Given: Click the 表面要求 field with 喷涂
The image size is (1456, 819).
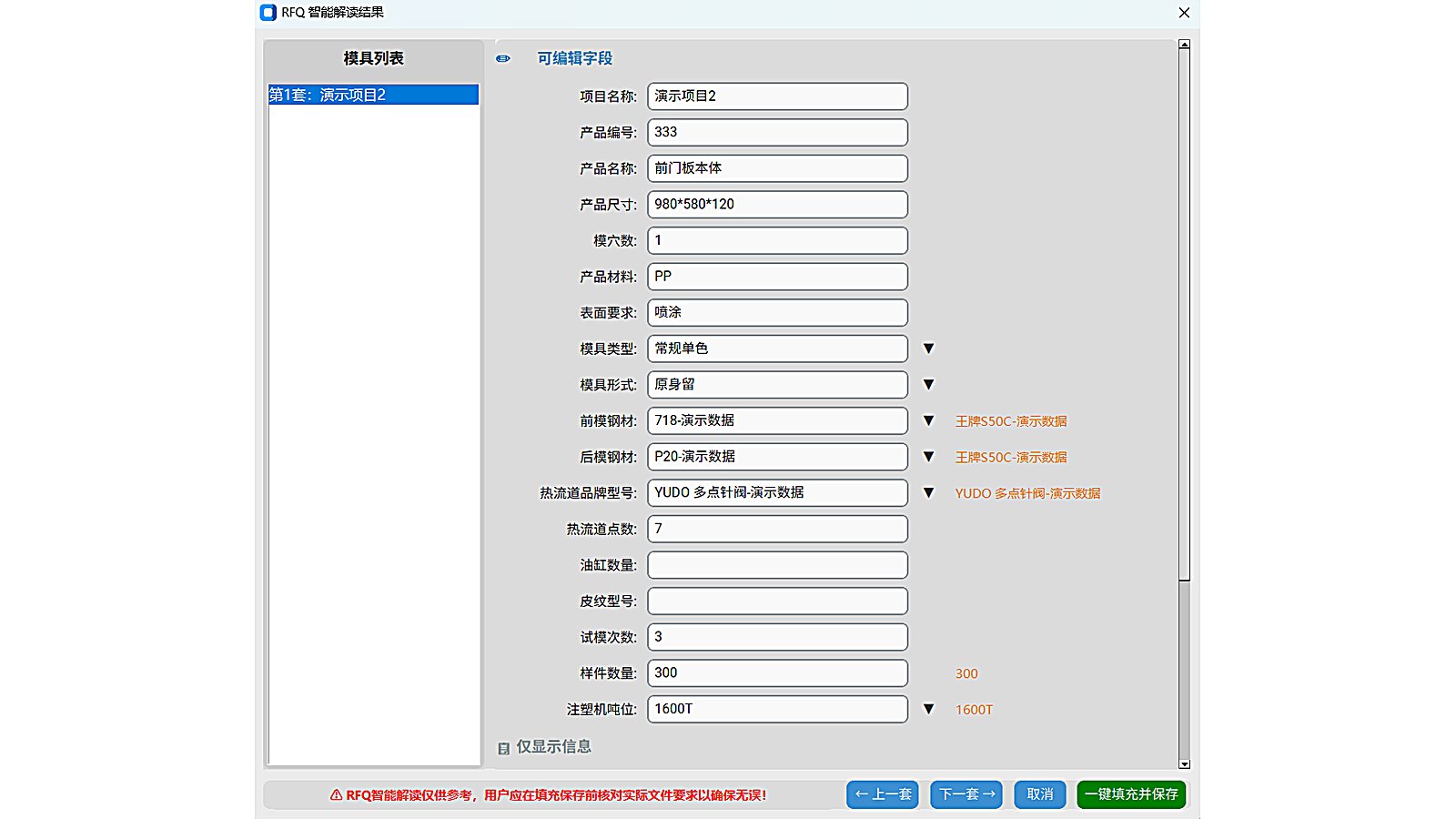Looking at the screenshot, I should (778, 312).
